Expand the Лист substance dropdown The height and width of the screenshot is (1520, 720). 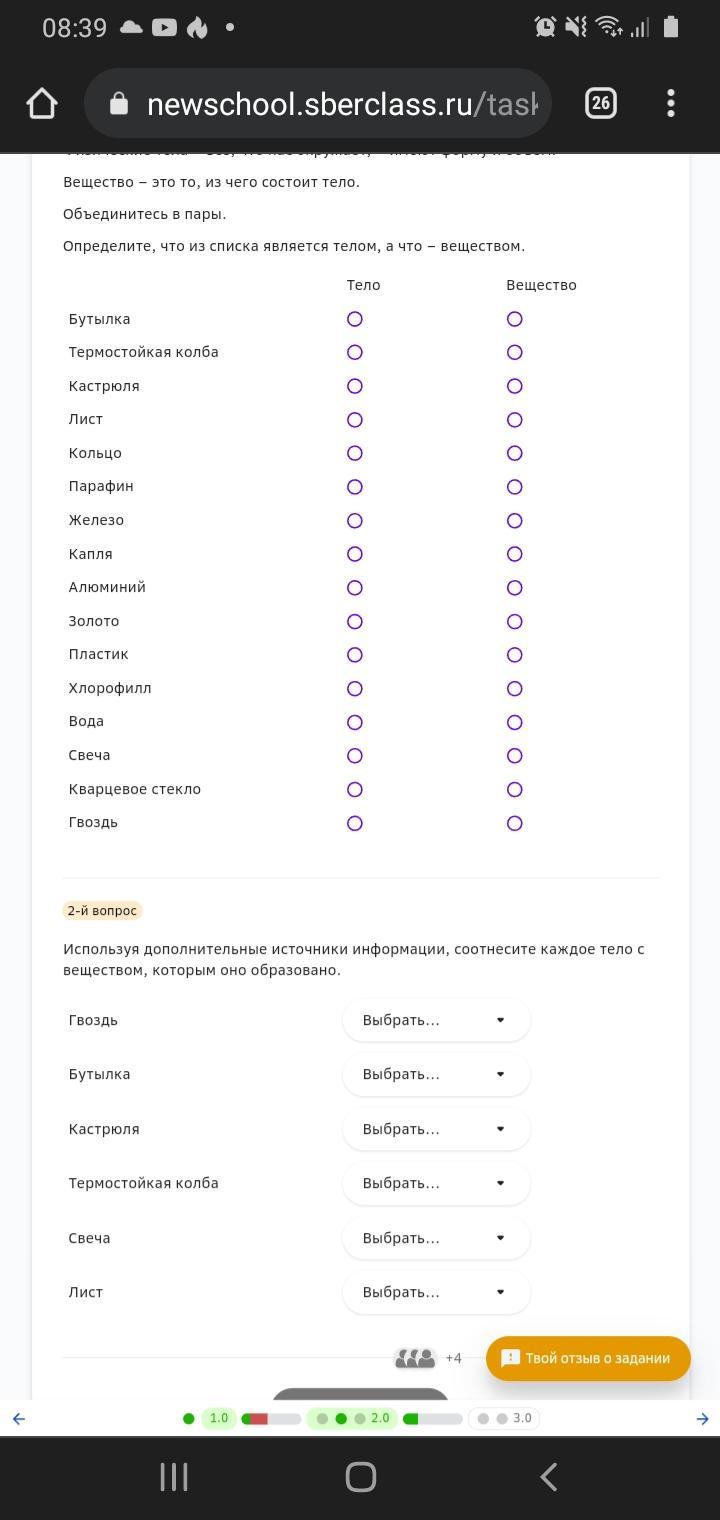(x=435, y=1292)
